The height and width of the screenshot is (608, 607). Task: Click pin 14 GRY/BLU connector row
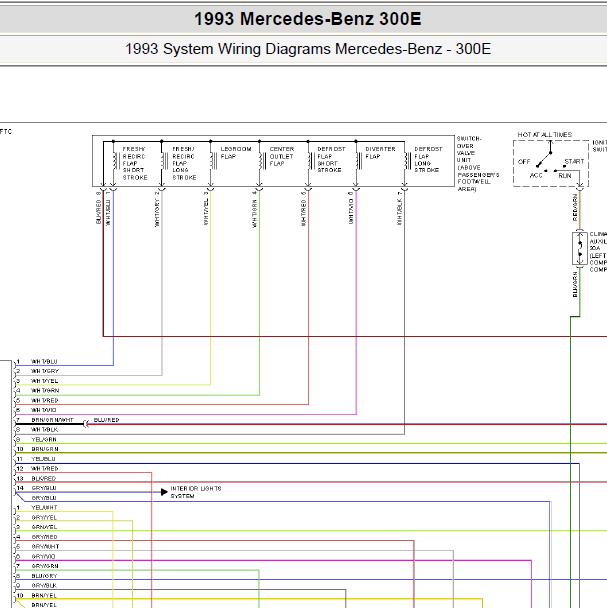(36, 488)
